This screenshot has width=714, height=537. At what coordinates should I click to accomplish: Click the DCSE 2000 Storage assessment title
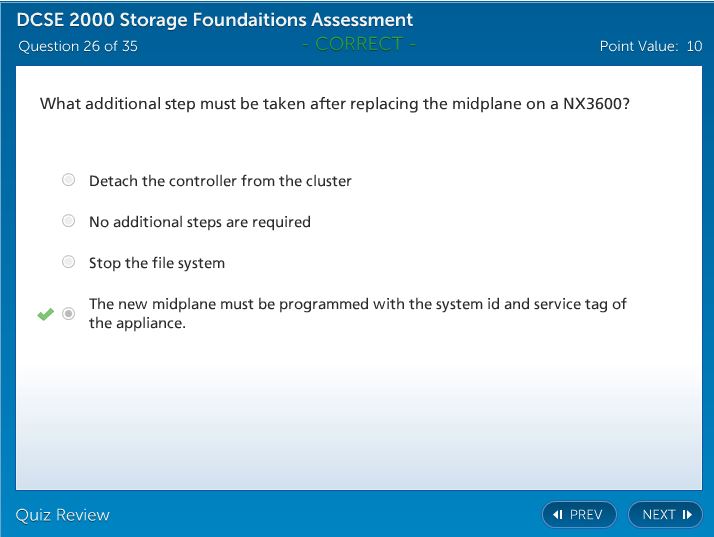click(215, 20)
